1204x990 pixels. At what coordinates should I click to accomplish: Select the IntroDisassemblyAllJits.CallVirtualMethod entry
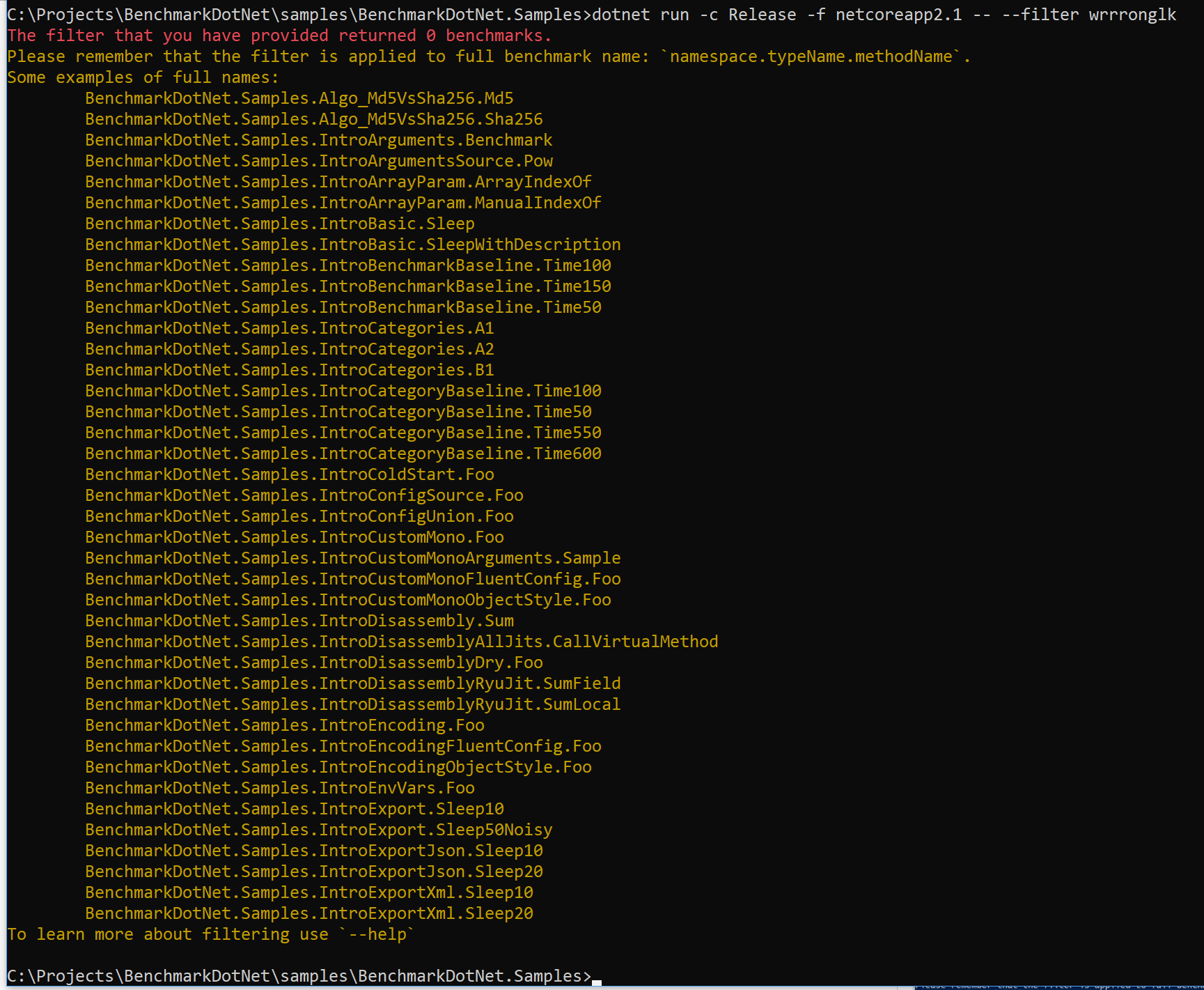[400, 642]
